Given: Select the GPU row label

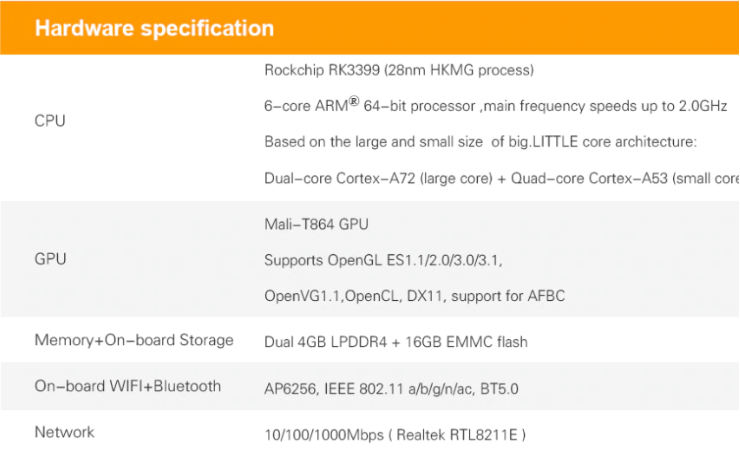Looking at the screenshot, I should (50, 258).
